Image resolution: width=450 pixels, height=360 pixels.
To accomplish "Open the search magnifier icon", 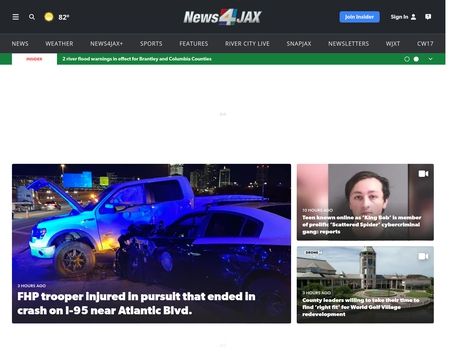I will click(32, 17).
